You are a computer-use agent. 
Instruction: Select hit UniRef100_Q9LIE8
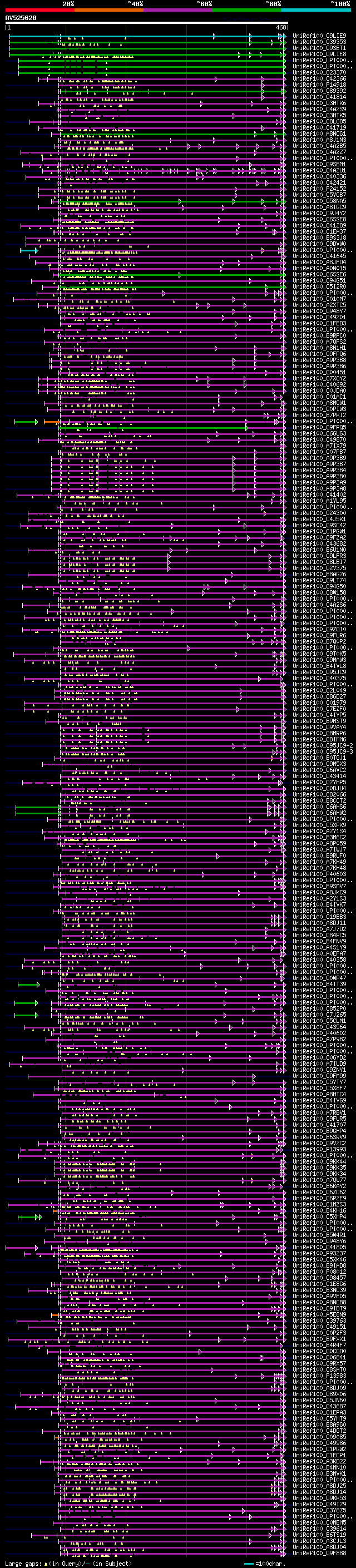[319, 54]
